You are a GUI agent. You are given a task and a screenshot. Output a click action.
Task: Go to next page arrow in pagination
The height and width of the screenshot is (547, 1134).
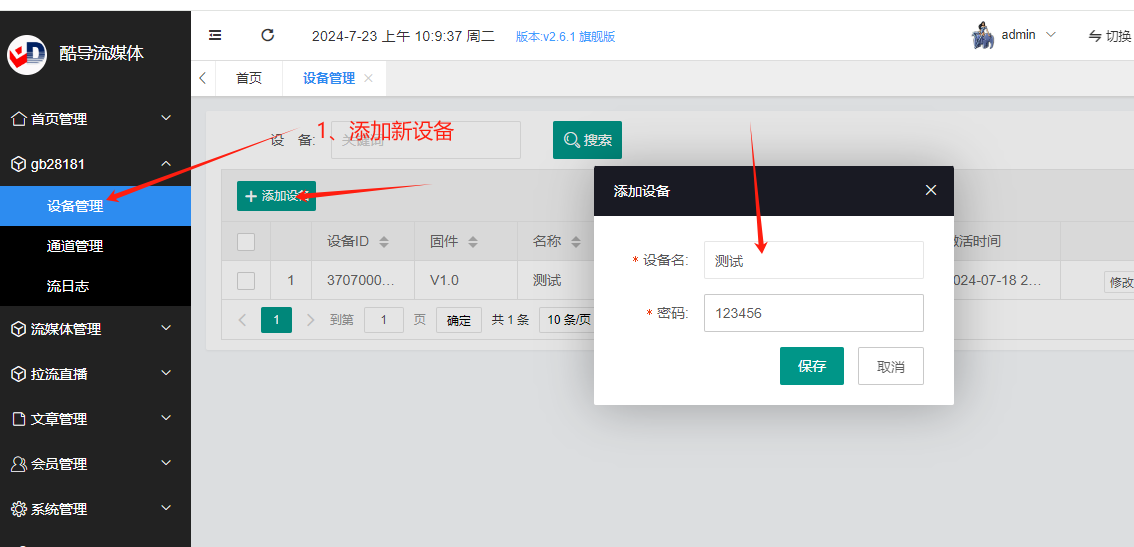311,320
